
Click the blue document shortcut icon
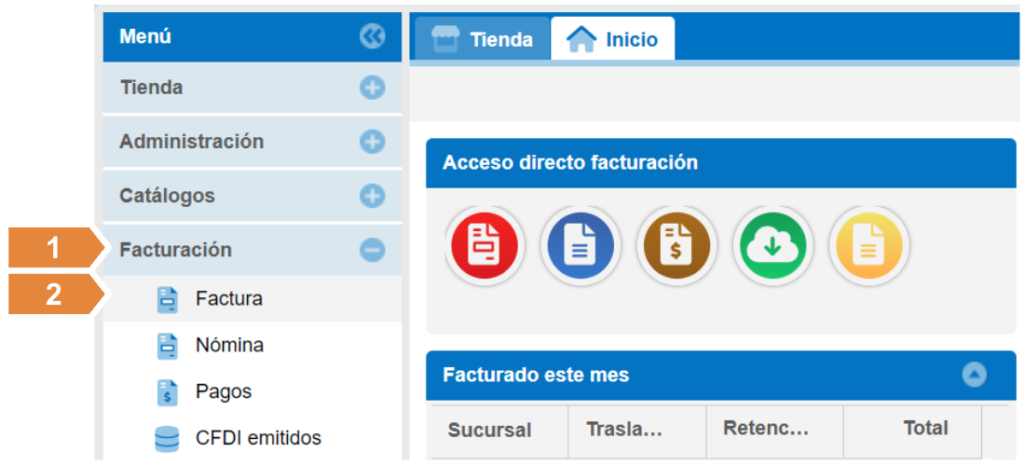pyautogui.click(x=580, y=245)
